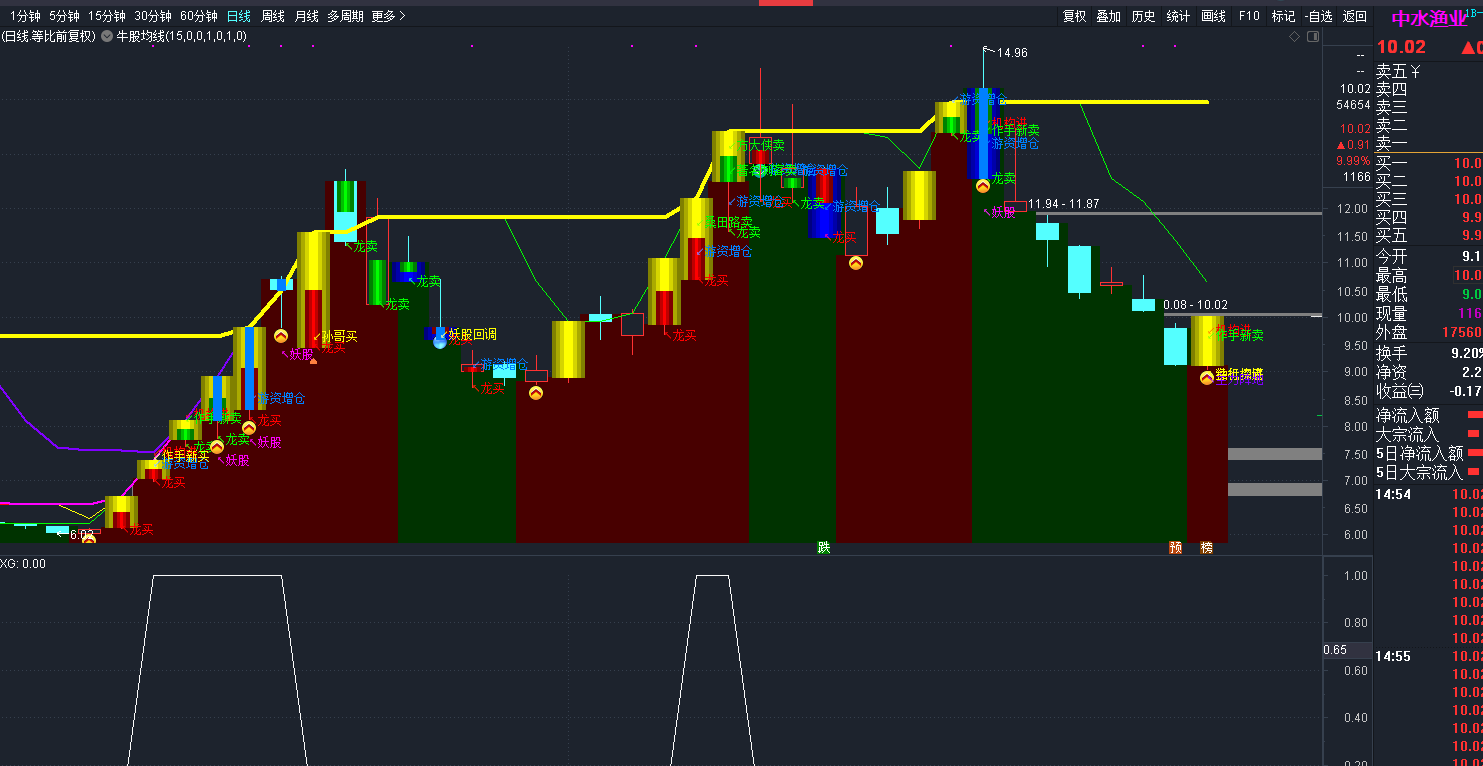Screen dimensions: 1483x766
Task: Click the 现量 current volume row
Action: [x=1429, y=314]
